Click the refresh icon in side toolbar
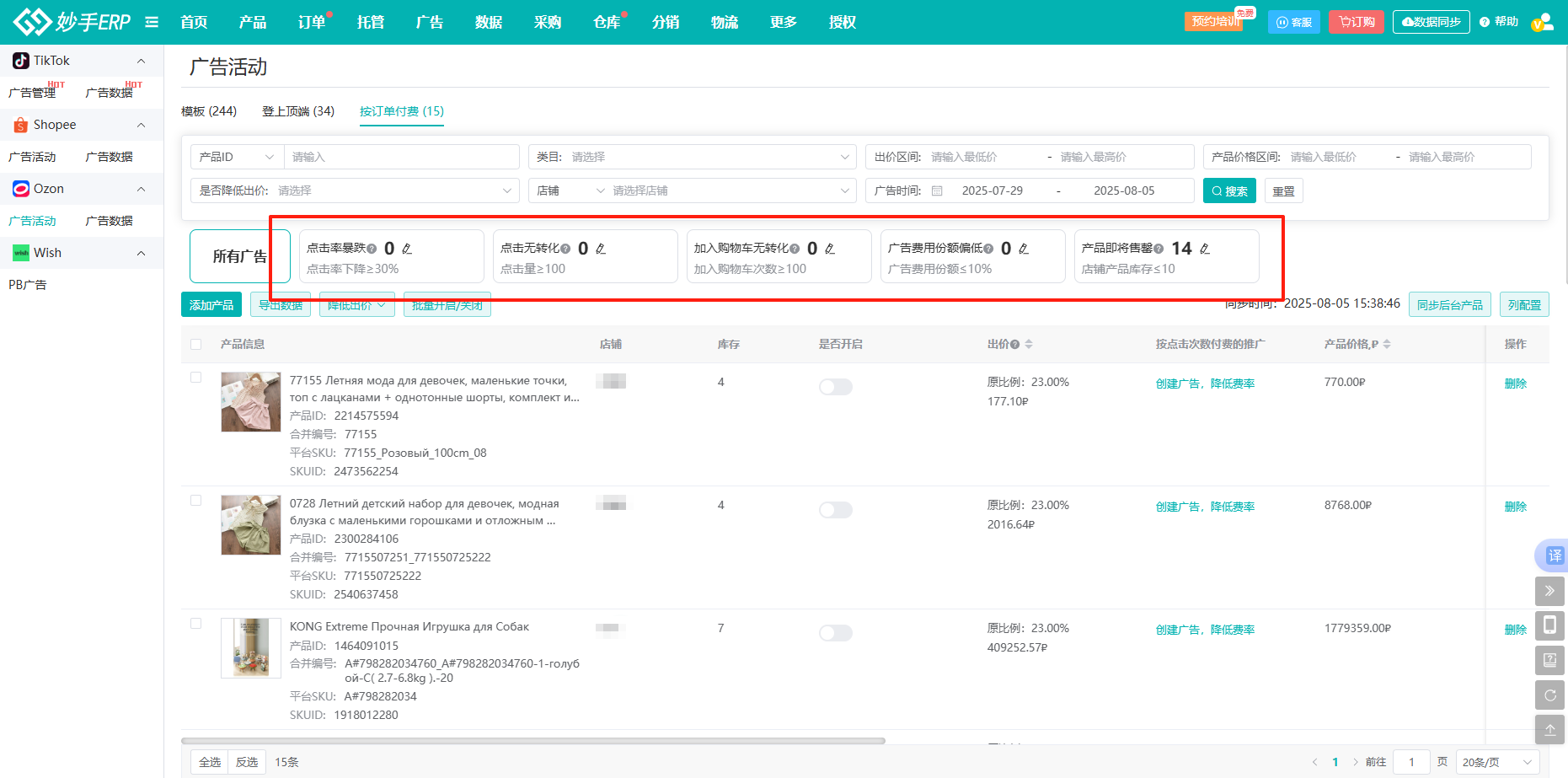The width and height of the screenshot is (1568, 778). 1549,695
